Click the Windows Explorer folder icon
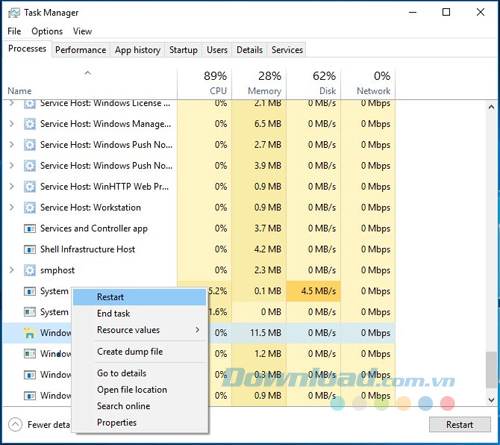Image resolution: width=500 pixels, height=445 pixels. (x=30, y=333)
